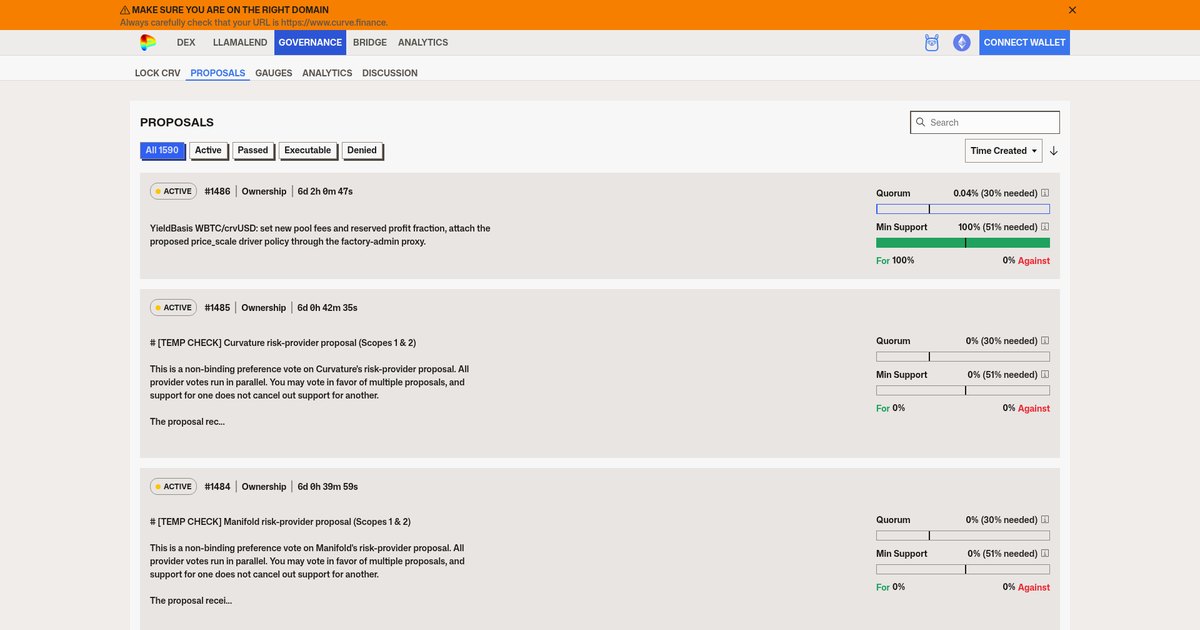Viewport: 1200px width, 630px height.
Task: Switch to the PROPOSALS tab
Action: coord(218,73)
